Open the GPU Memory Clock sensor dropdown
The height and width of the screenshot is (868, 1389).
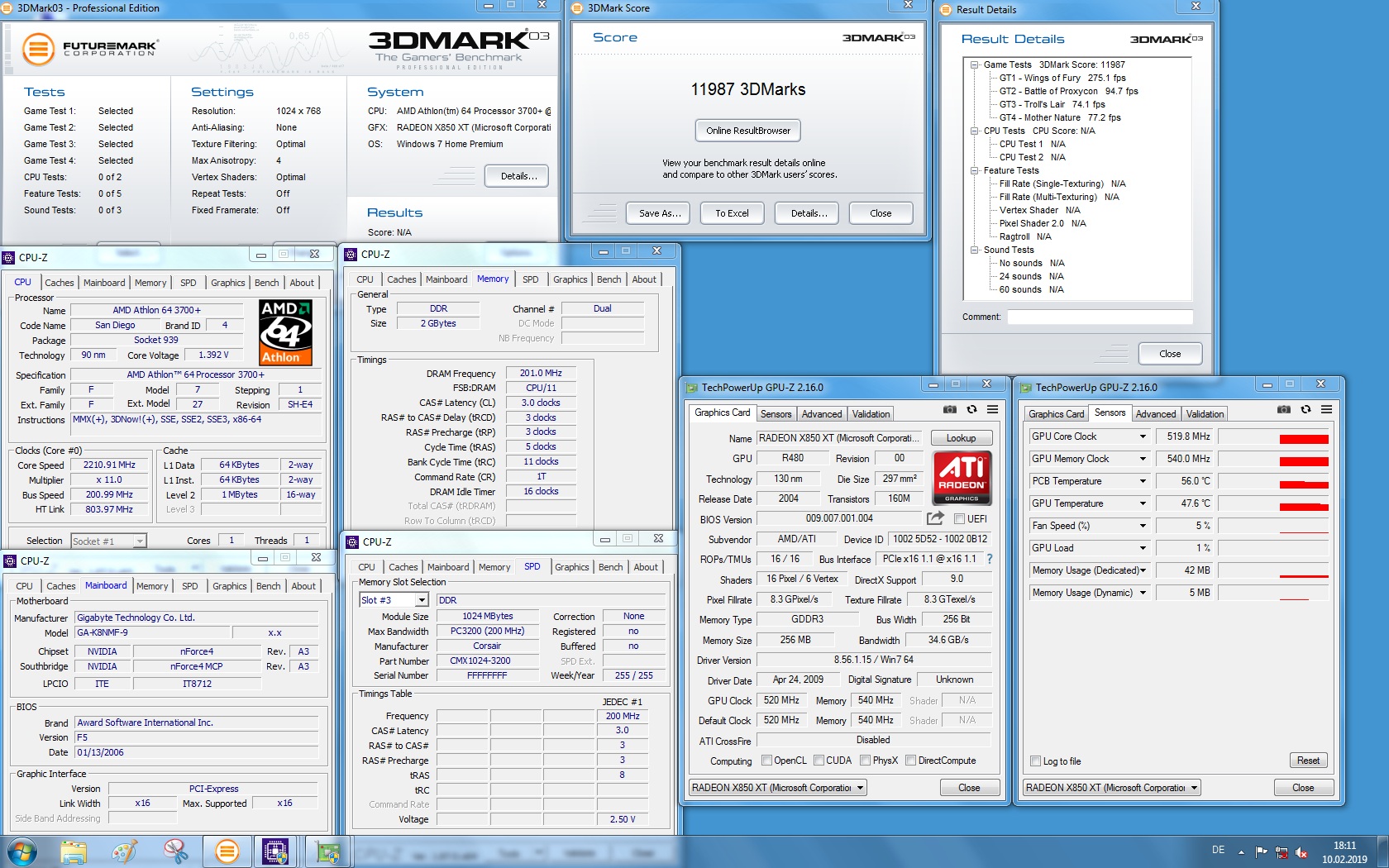point(1143,459)
